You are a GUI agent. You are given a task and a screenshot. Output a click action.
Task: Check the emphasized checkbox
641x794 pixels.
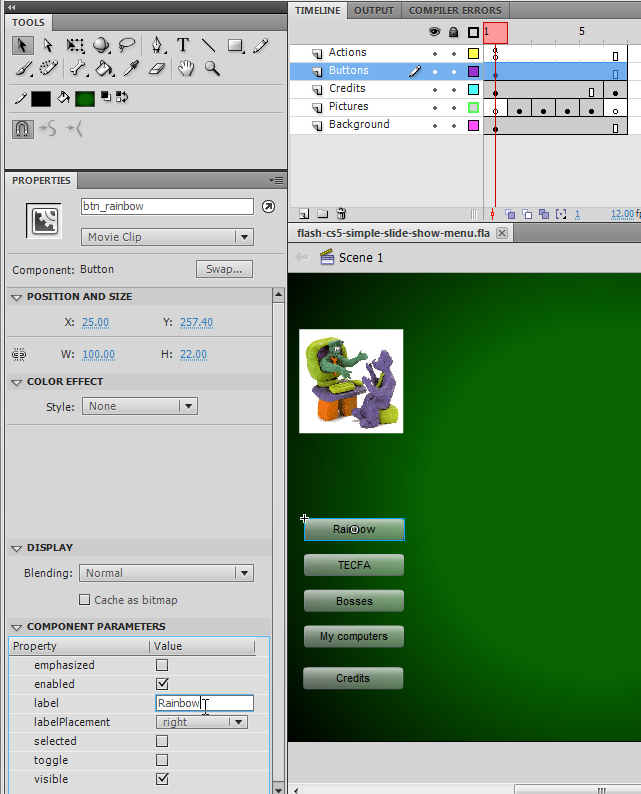tap(162, 665)
